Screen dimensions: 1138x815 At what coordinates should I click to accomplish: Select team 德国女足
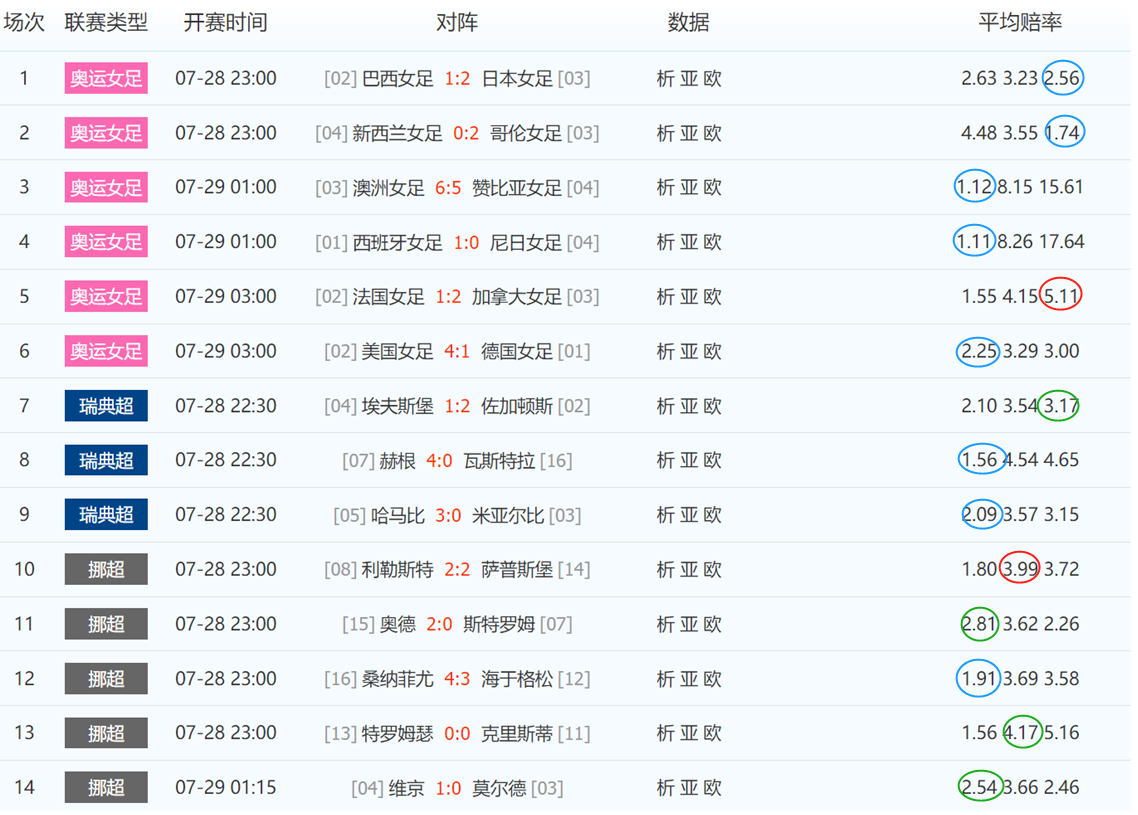point(517,351)
